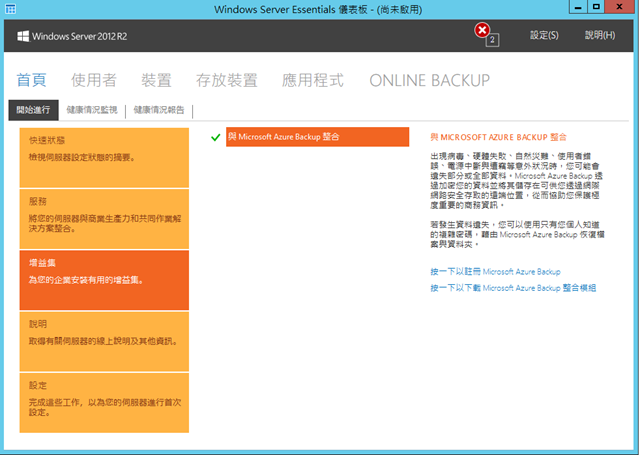Open the 說明(H) help menu

(x=600, y=36)
